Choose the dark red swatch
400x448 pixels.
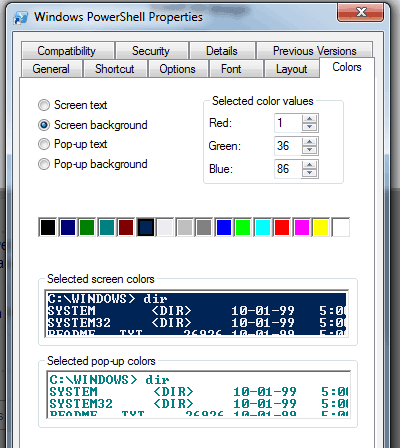[x=126, y=227]
